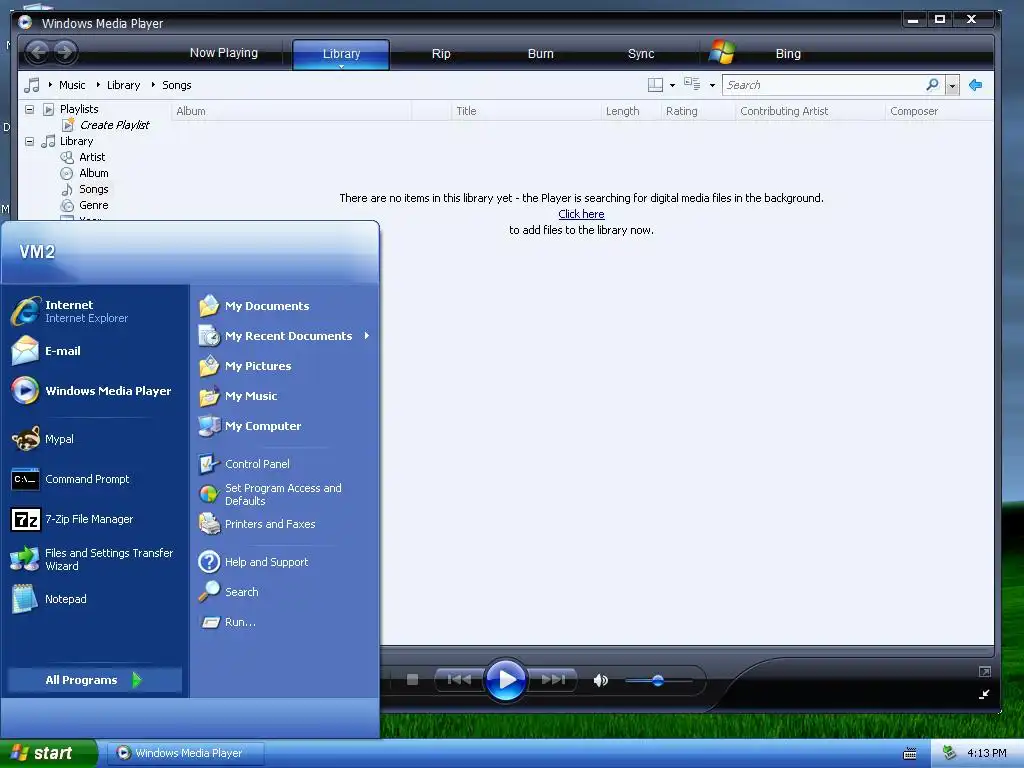
Task: Open the Library tab
Action: [x=341, y=54]
